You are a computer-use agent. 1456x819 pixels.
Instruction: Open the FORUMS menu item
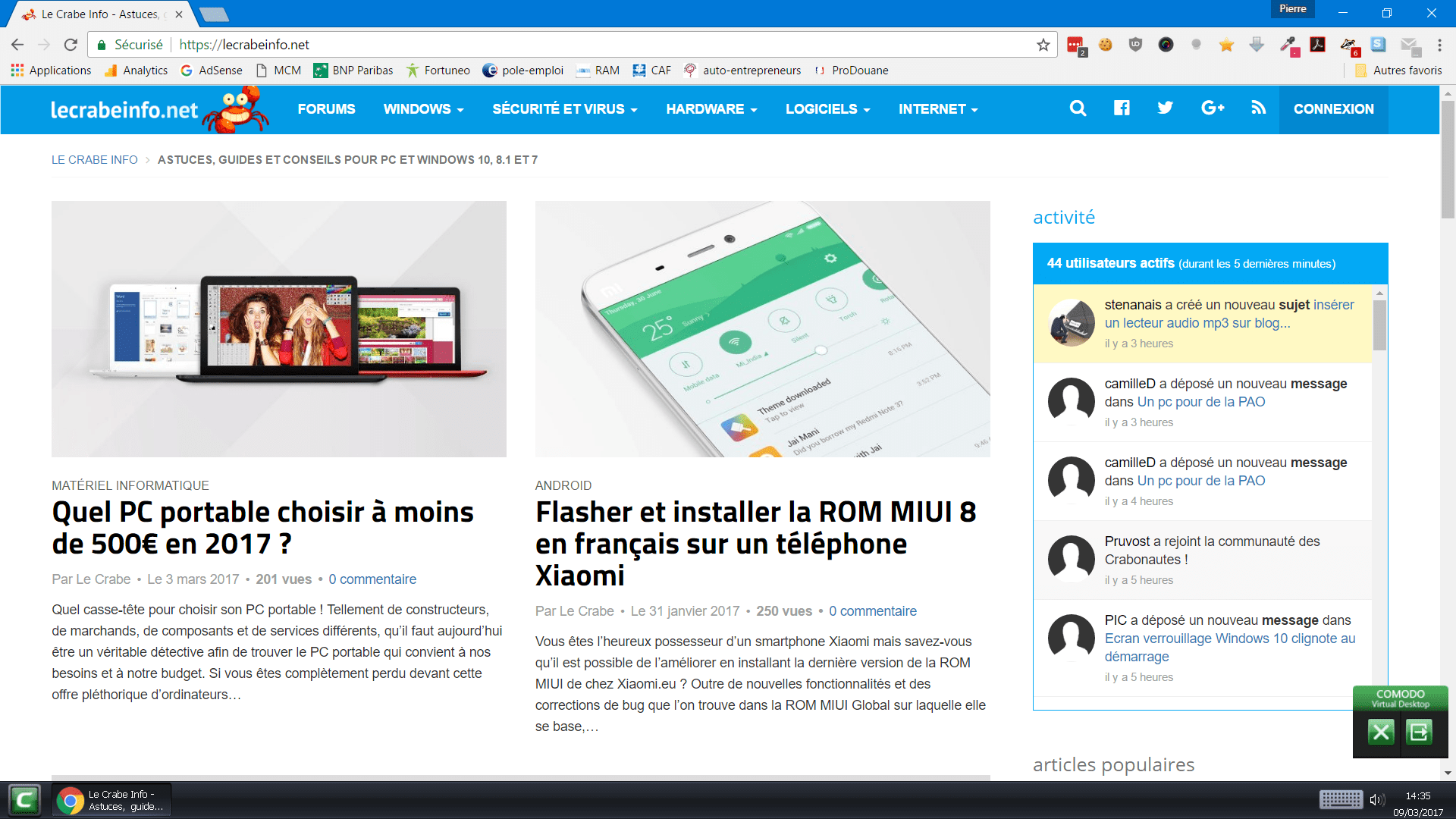pyautogui.click(x=326, y=109)
